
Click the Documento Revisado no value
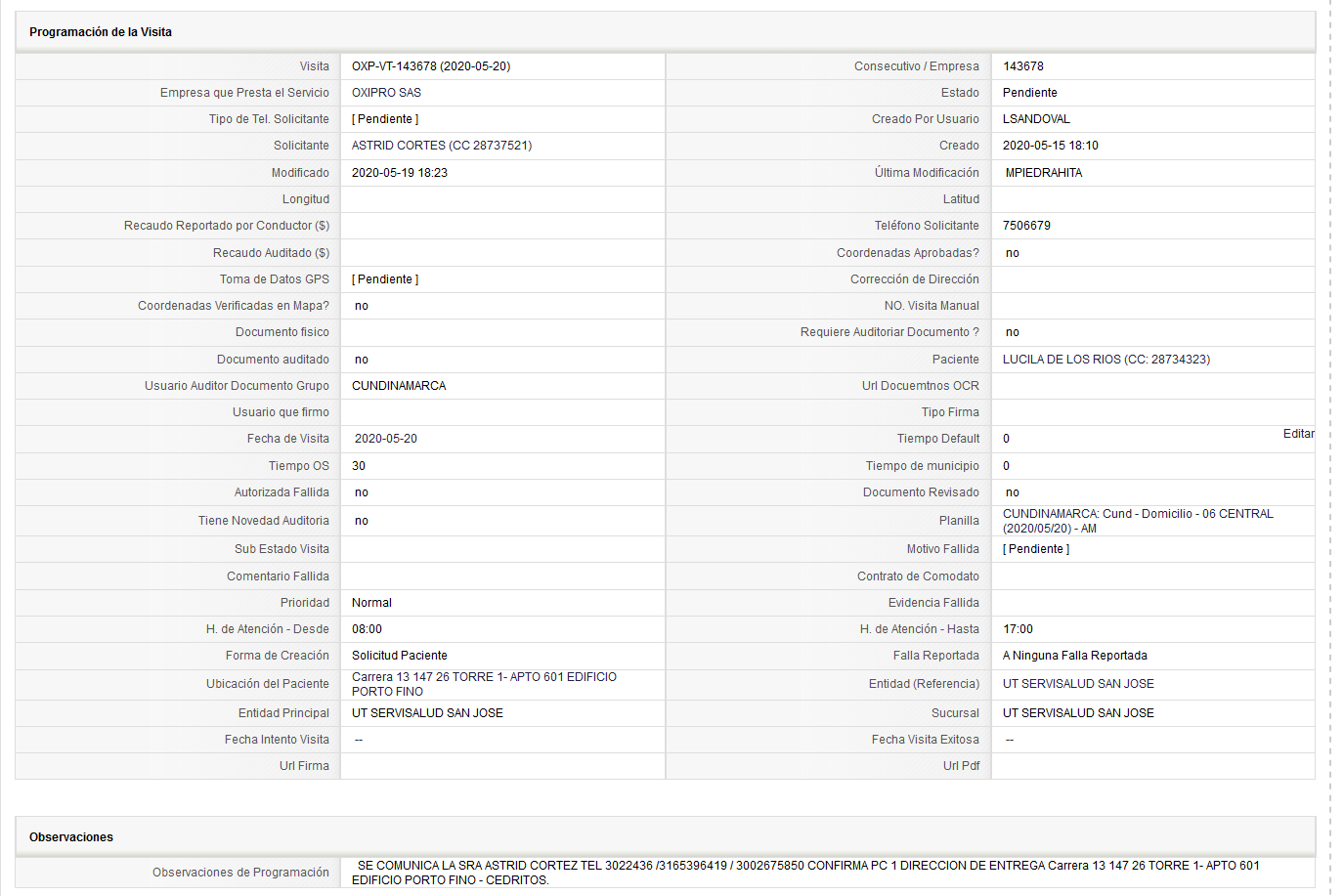pyautogui.click(x=1013, y=492)
